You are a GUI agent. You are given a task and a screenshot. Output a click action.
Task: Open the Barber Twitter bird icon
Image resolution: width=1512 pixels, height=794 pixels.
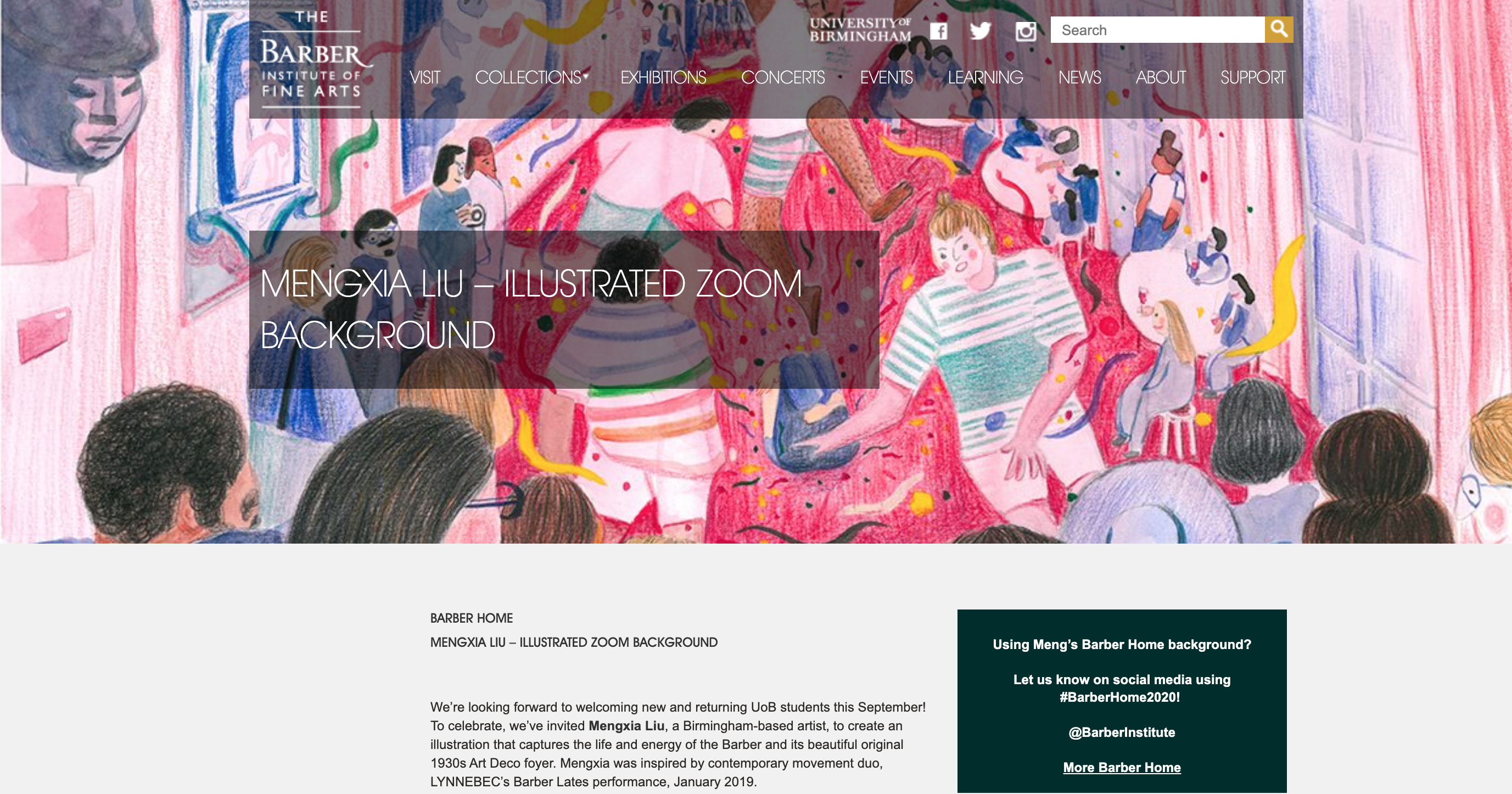tap(980, 31)
